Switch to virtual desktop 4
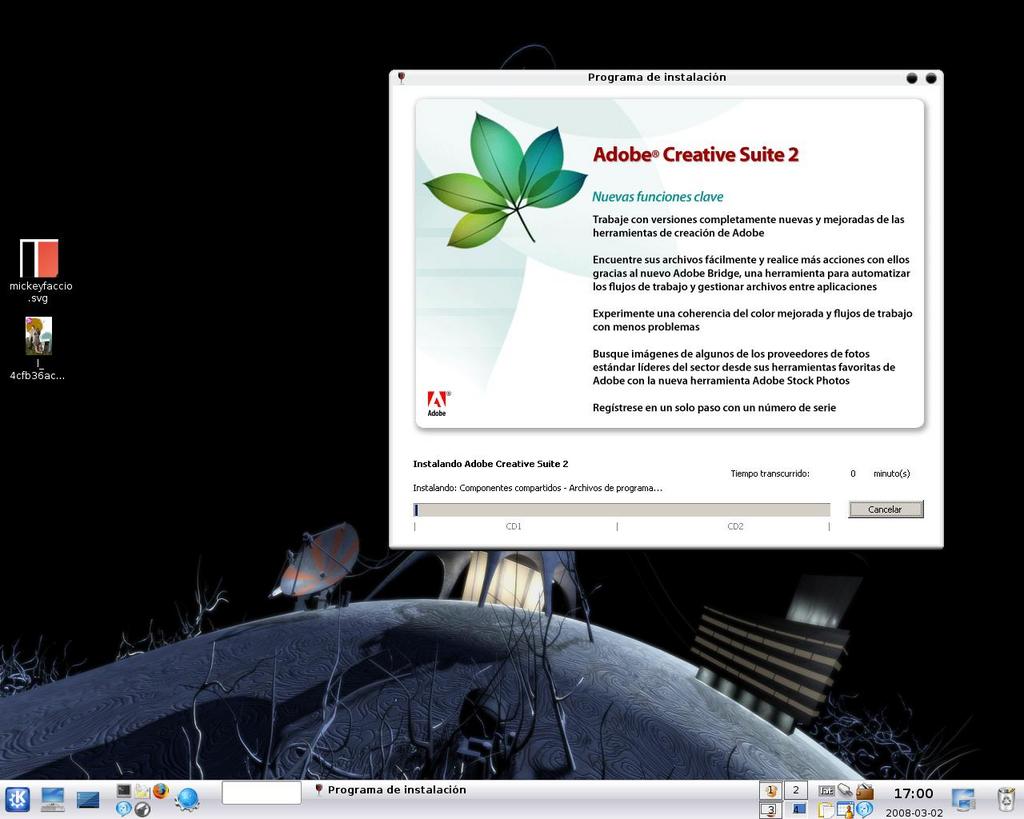 coord(795,810)
